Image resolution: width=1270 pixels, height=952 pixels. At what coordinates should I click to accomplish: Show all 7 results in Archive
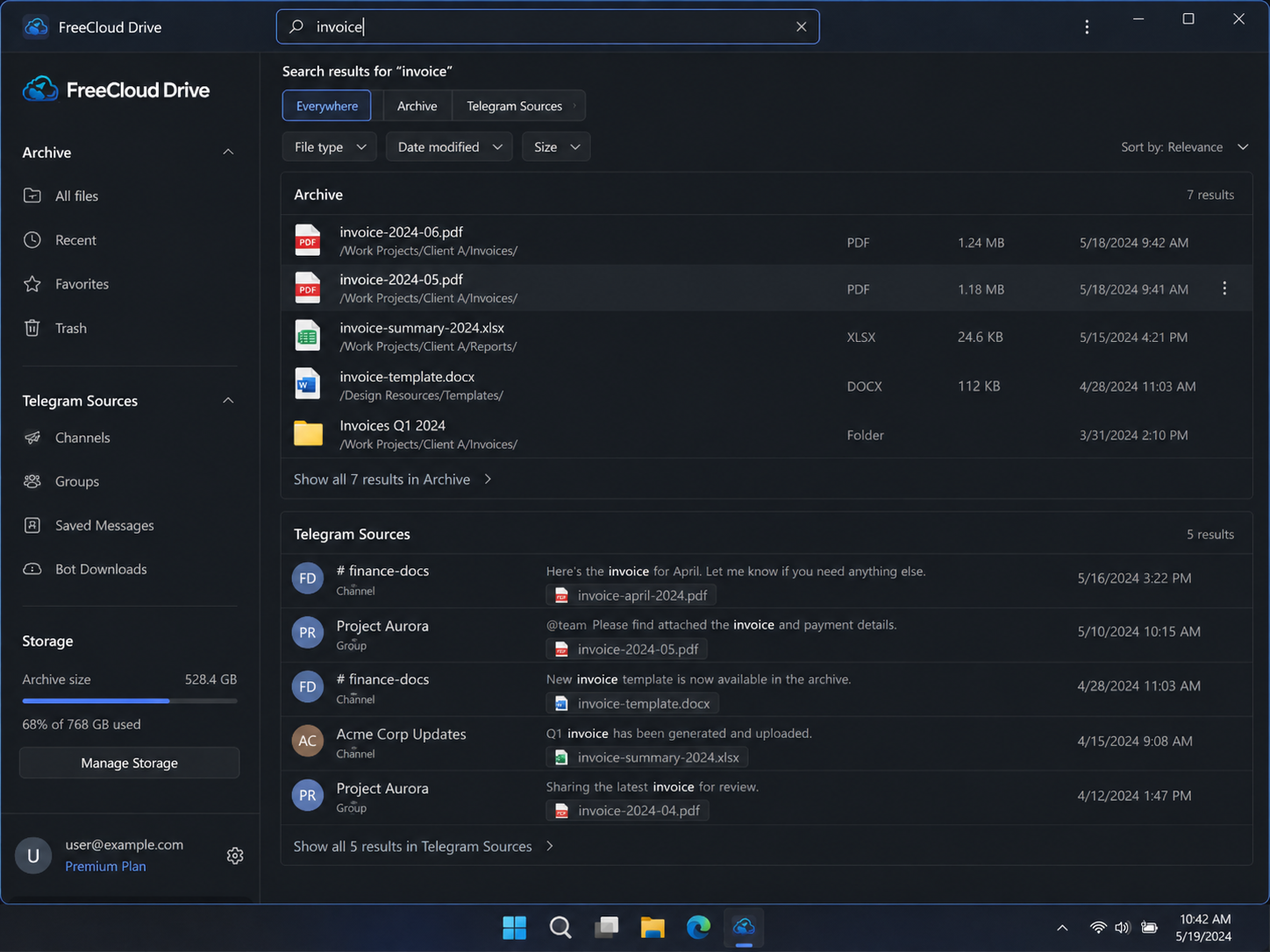[x=393, y=480]
